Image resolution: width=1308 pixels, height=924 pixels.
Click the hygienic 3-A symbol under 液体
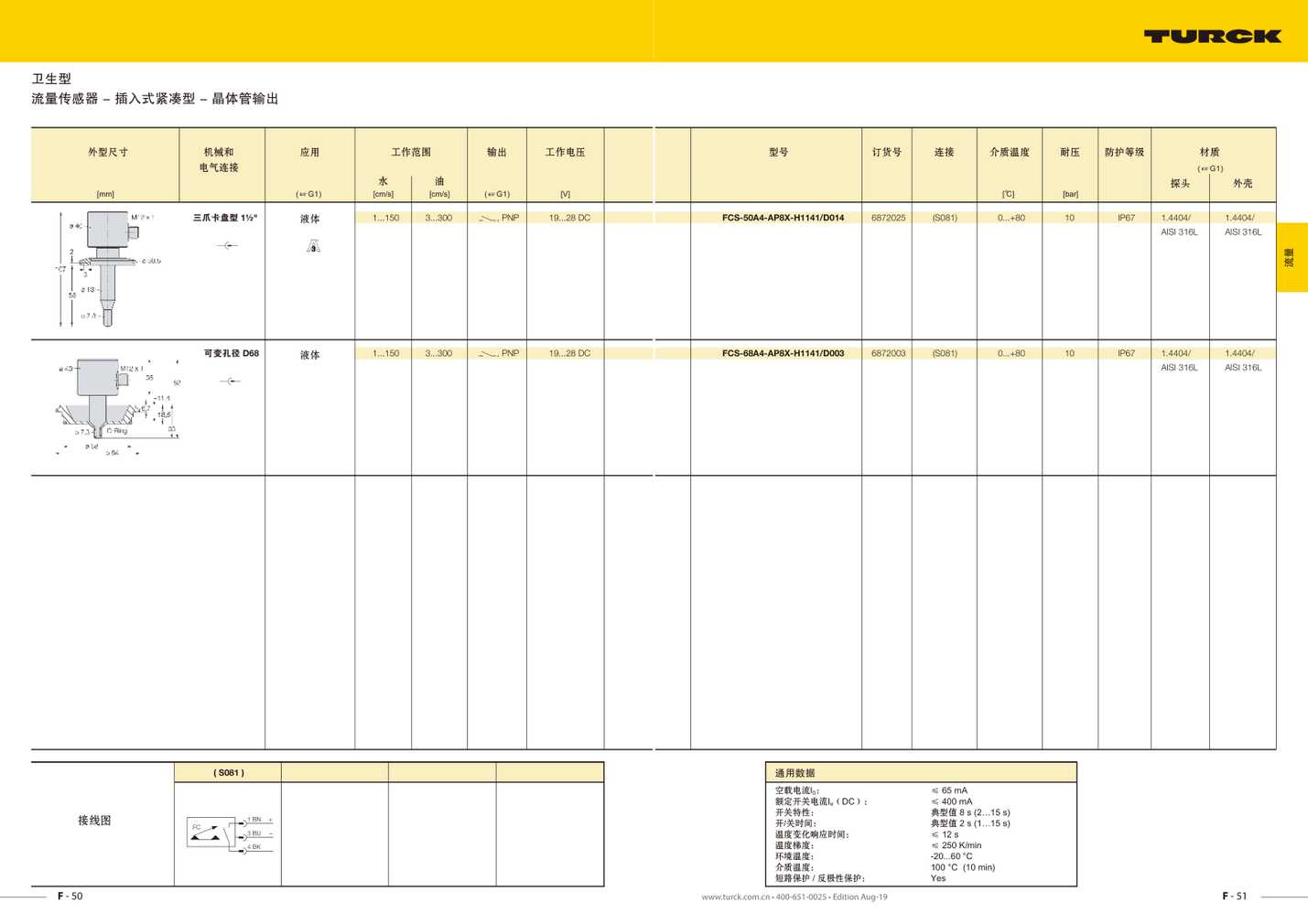point(313,246)
